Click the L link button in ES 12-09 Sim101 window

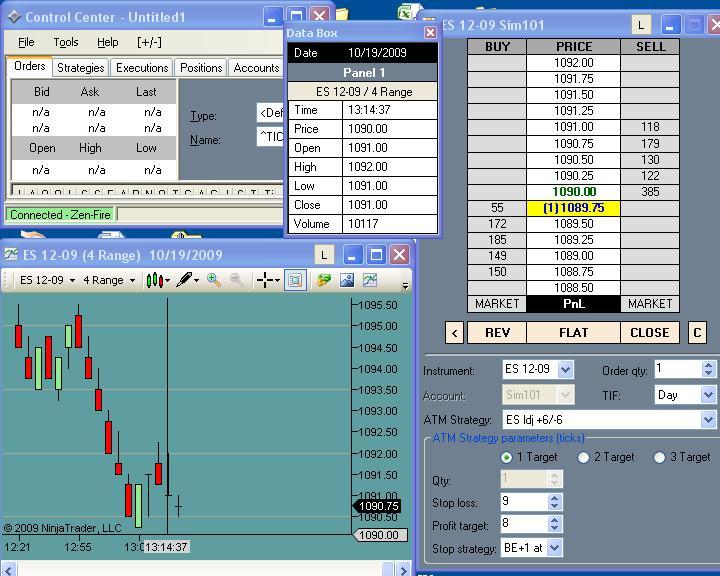click(641, 25)
